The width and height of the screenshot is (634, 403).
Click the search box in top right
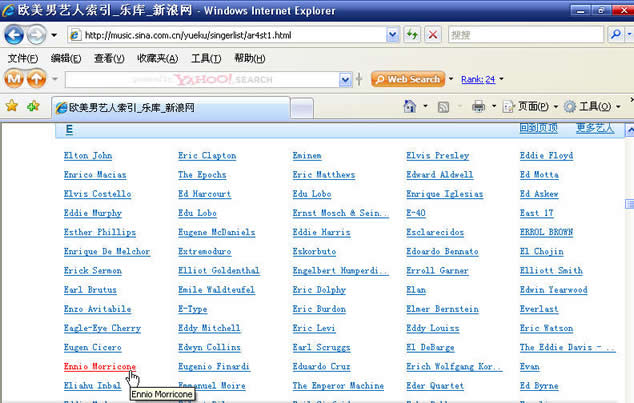526,35
